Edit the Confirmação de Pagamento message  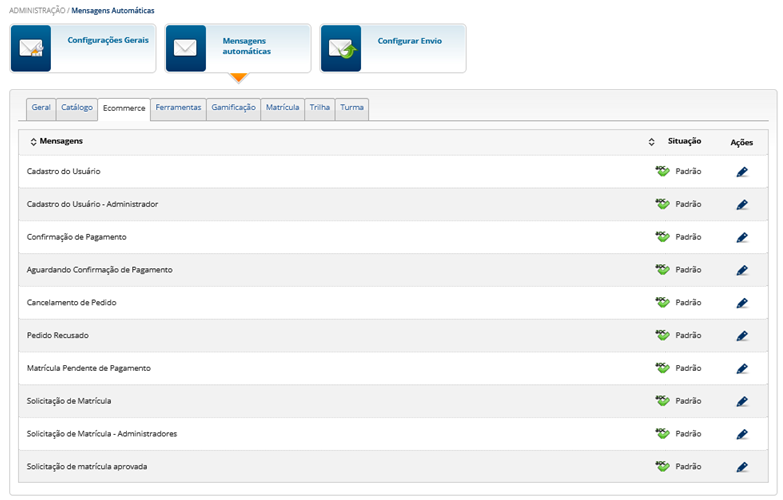click(x=741, y=238)
